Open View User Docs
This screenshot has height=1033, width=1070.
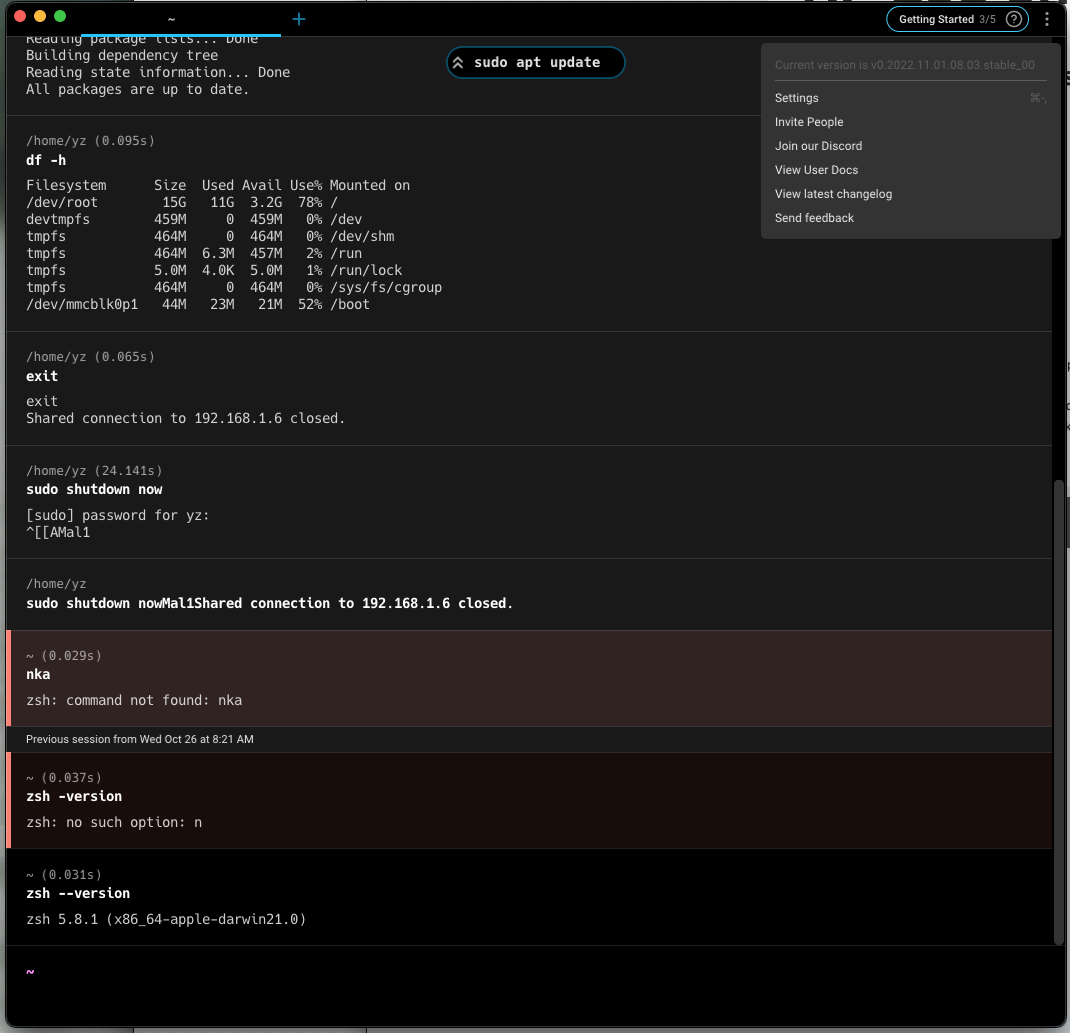[816, 169]
